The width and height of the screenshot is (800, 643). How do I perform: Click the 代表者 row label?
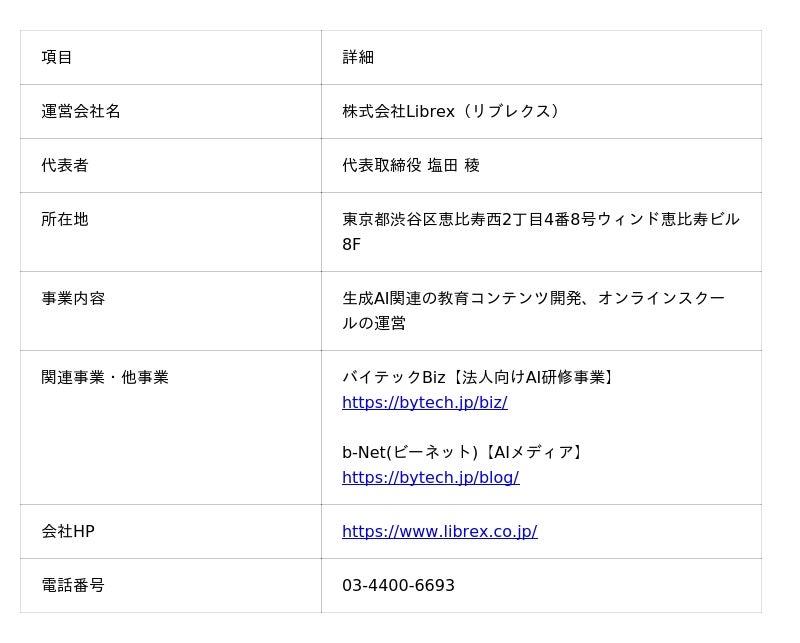click(65, 166)
